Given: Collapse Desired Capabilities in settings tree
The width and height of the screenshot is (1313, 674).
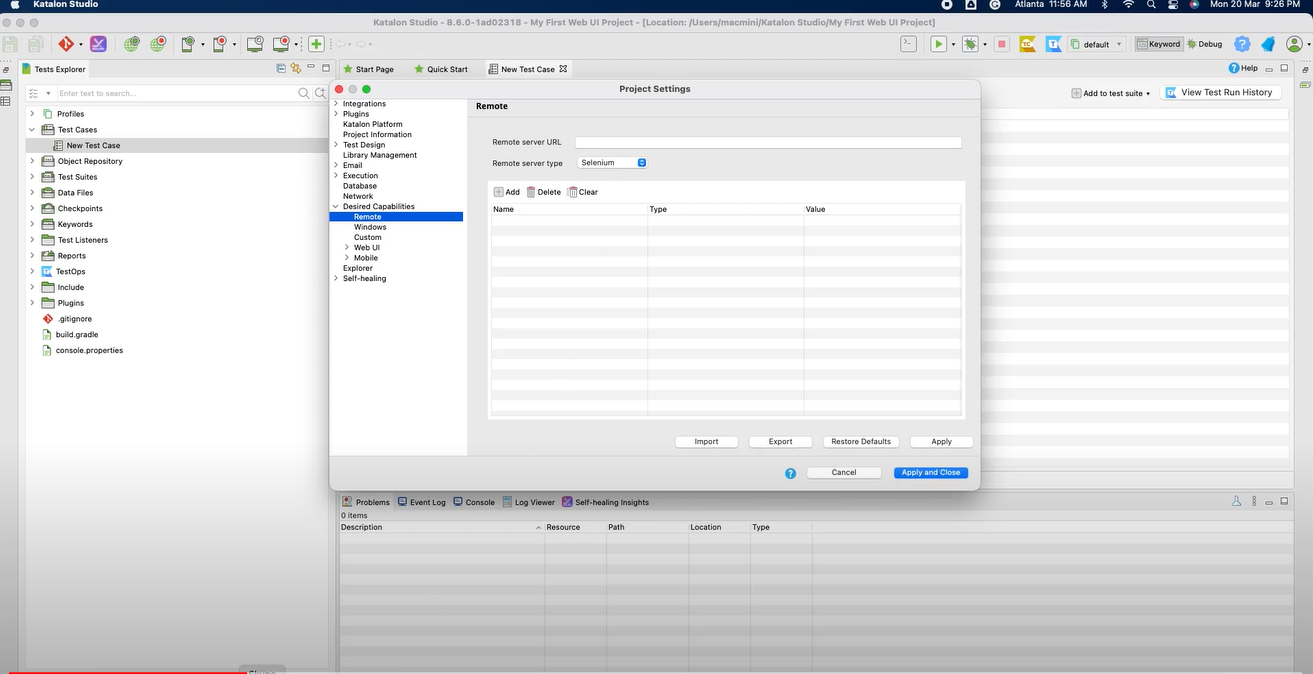Looking at the screenshot, I should [336, 207].
